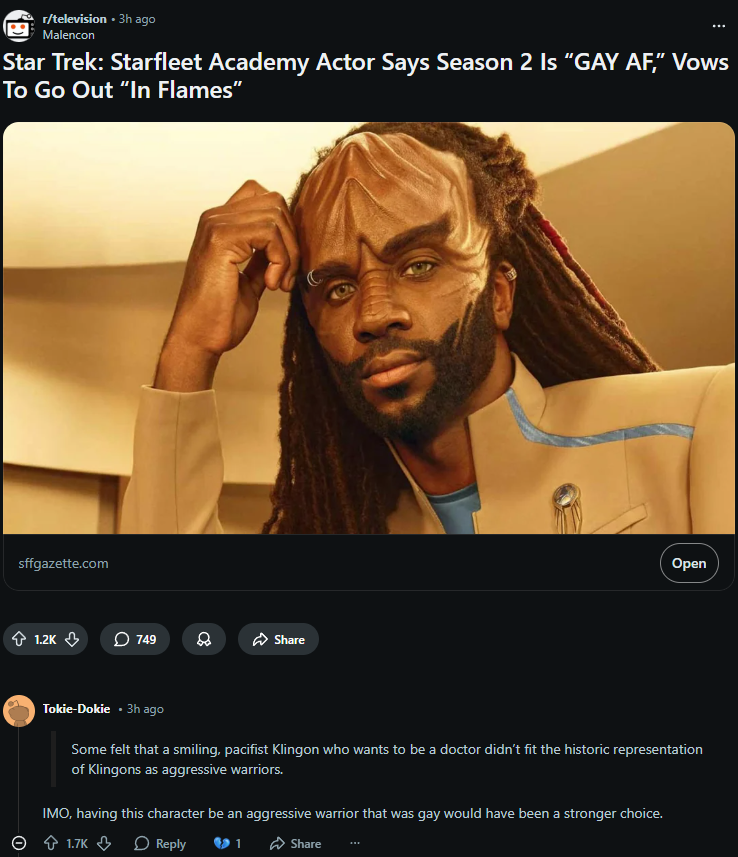The image size is (738, 857).
Task: Share the post via Share button
Action: click(278, 639)
